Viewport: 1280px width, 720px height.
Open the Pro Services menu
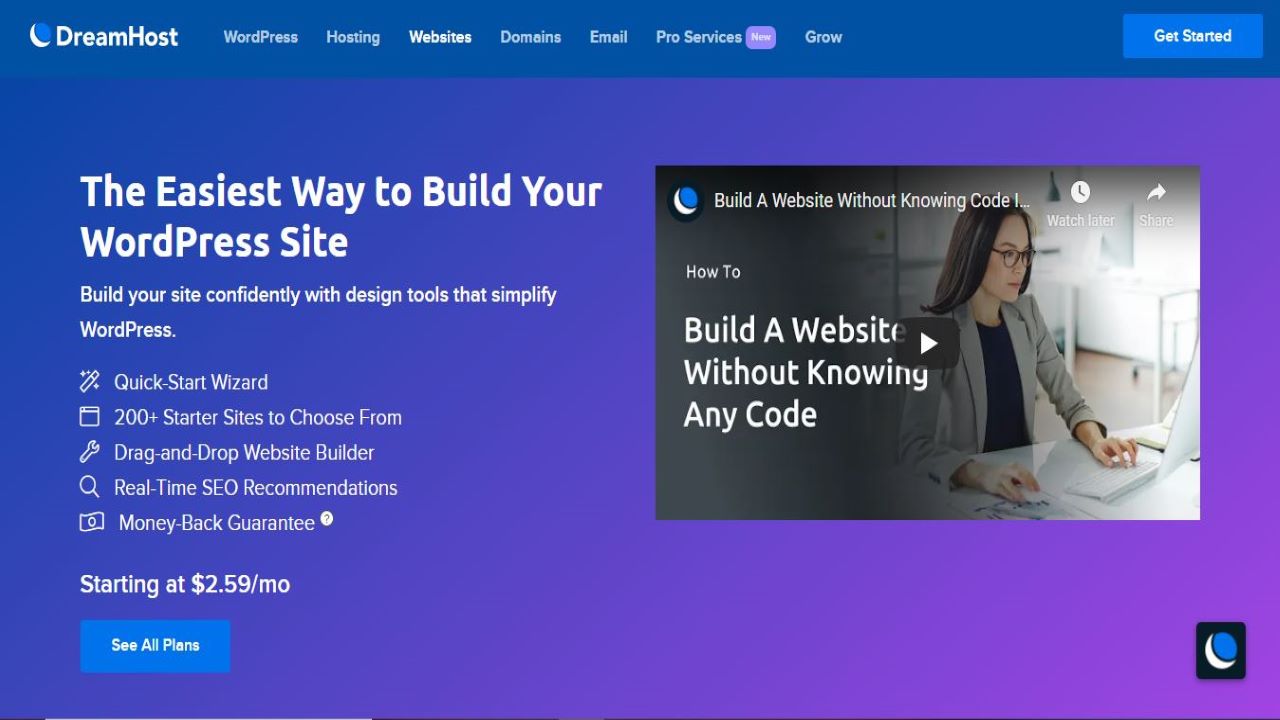pyautogui.click(x=699, y=37)
